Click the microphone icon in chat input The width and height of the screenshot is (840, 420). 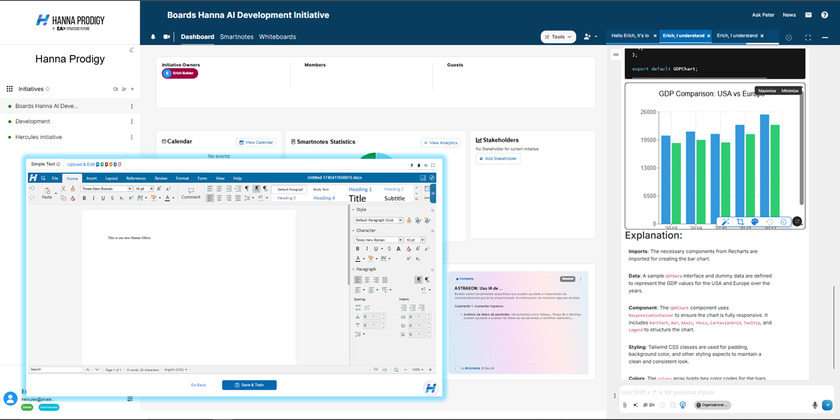click(x=815, y=404)
